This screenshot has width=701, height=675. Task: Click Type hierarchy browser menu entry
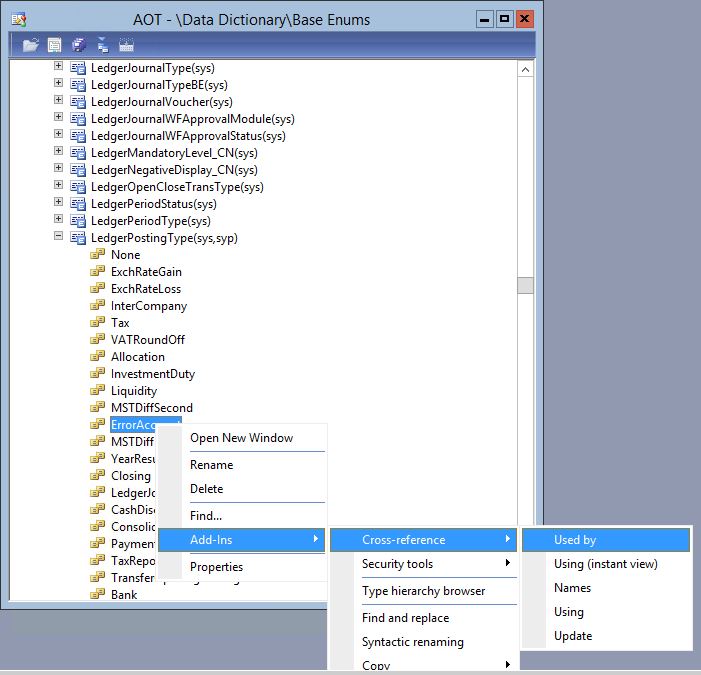423,591
